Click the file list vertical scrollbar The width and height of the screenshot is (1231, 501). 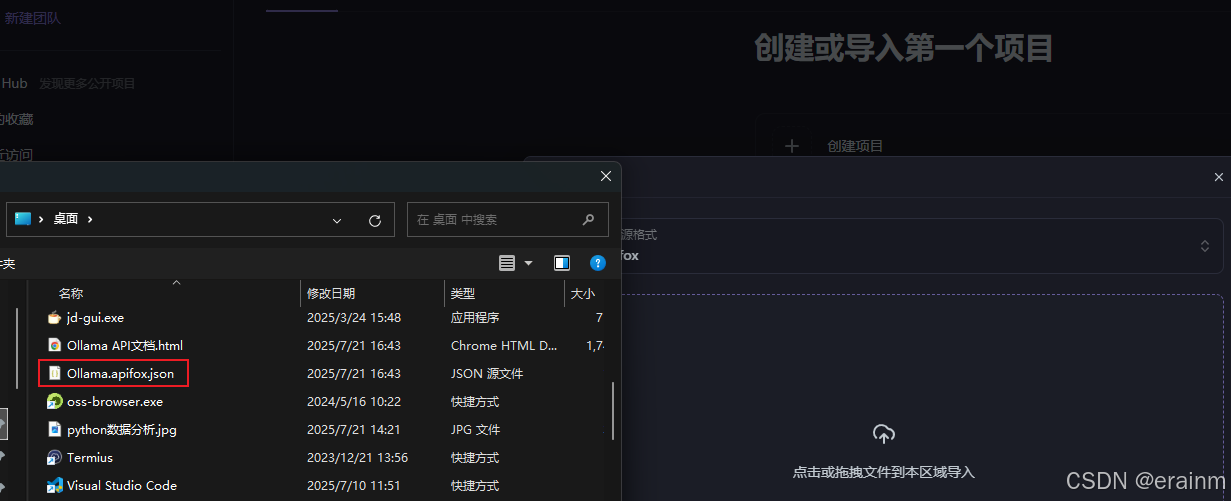tap(612, 409)
